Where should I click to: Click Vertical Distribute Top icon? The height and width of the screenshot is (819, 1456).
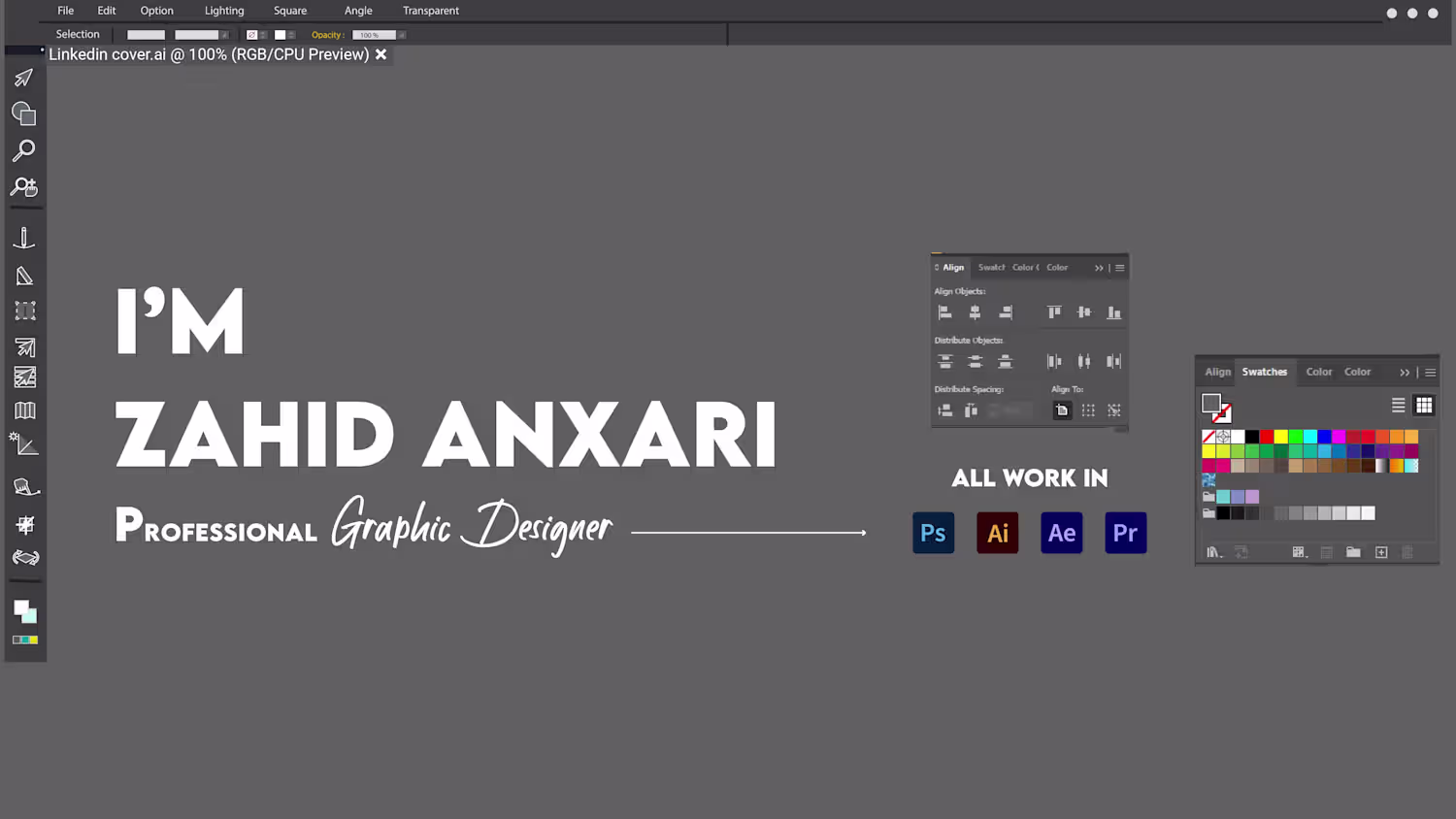pos(944,361)
